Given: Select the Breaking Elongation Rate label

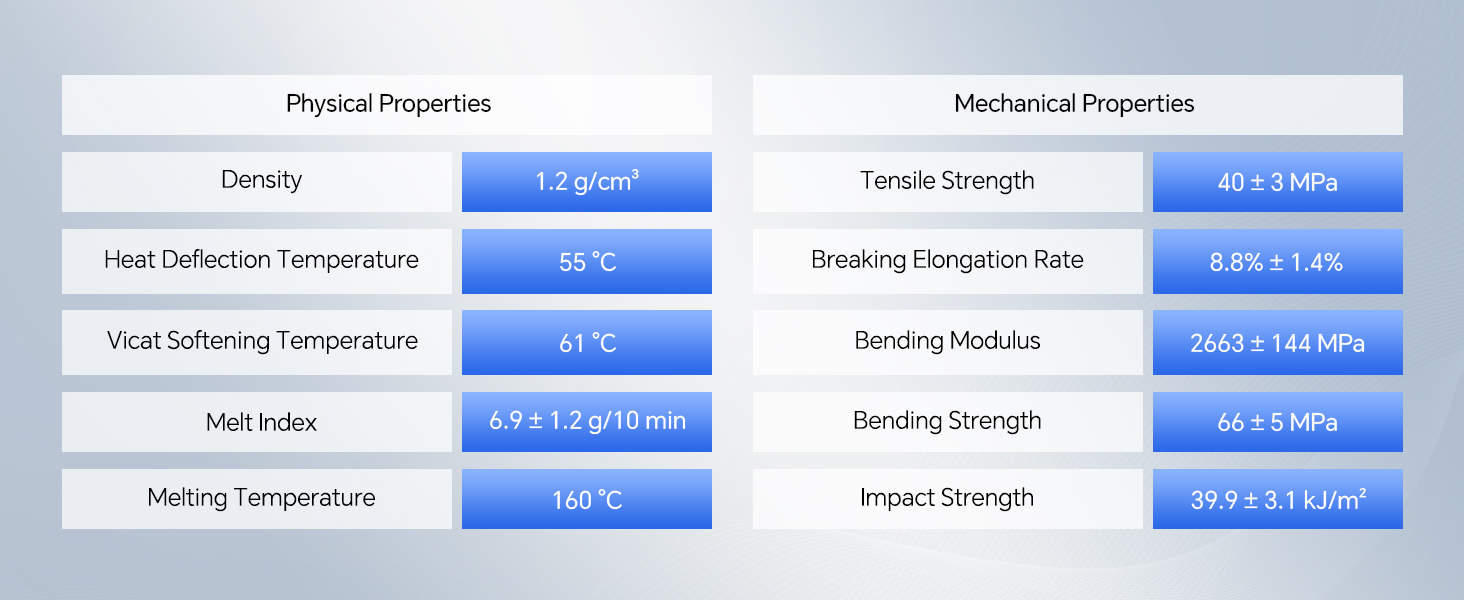Looking at the screenshot, I should [948, 261].
